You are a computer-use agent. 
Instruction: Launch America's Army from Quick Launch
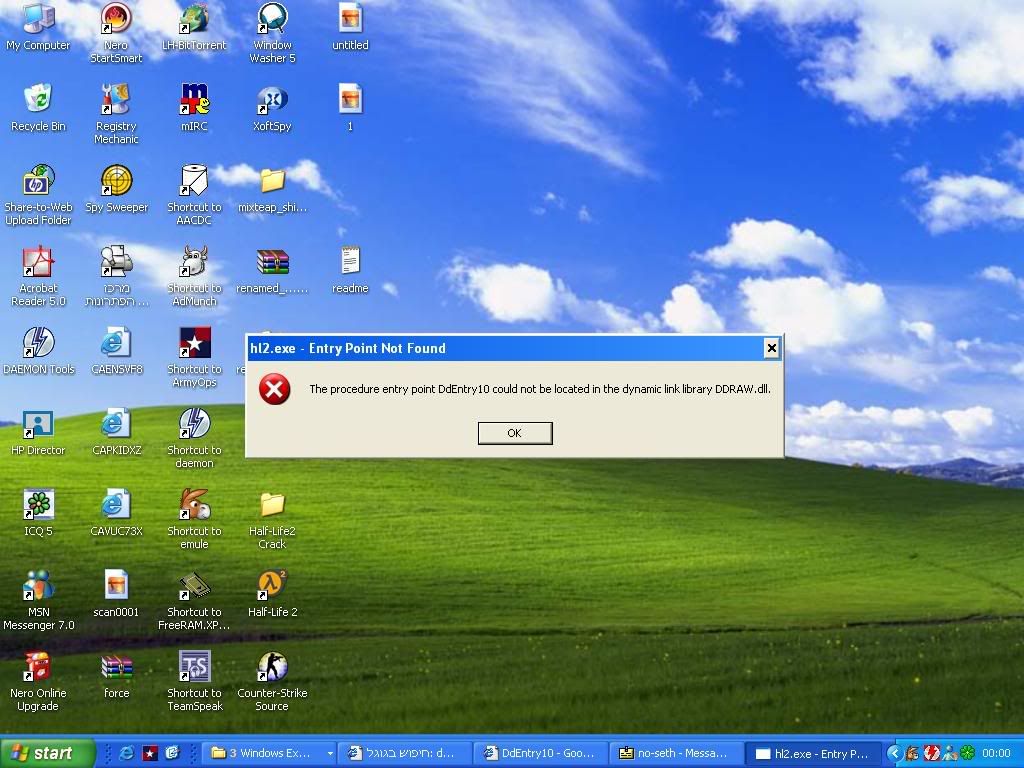[x=150, y=753]
